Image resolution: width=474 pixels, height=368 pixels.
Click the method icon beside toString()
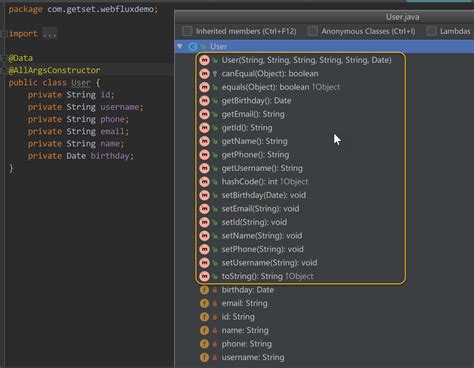204,276
